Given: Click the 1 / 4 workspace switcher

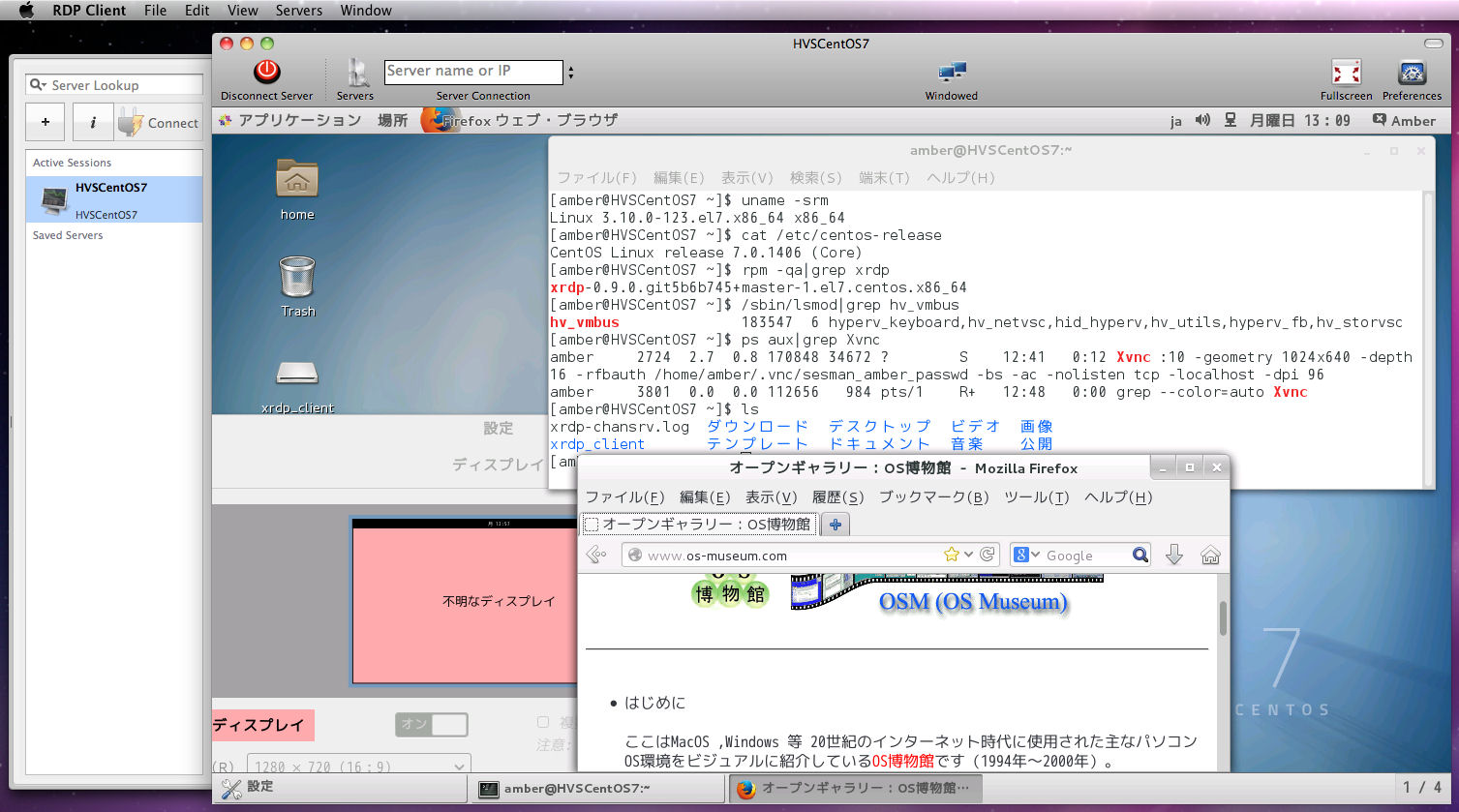Looking at the screenshot, I should tap(1422, 787).
